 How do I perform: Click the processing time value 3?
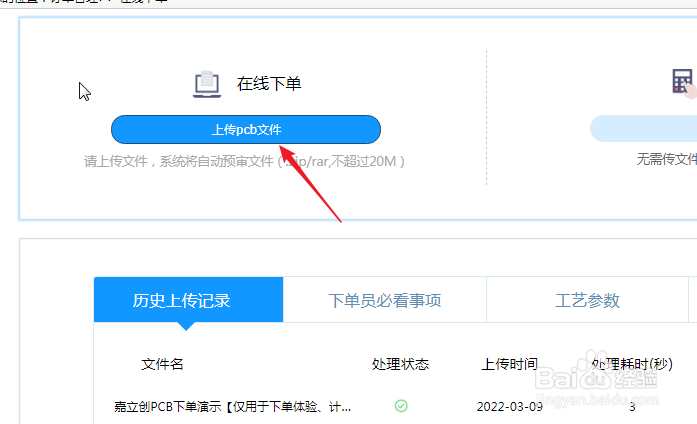(x=632, y=407)
